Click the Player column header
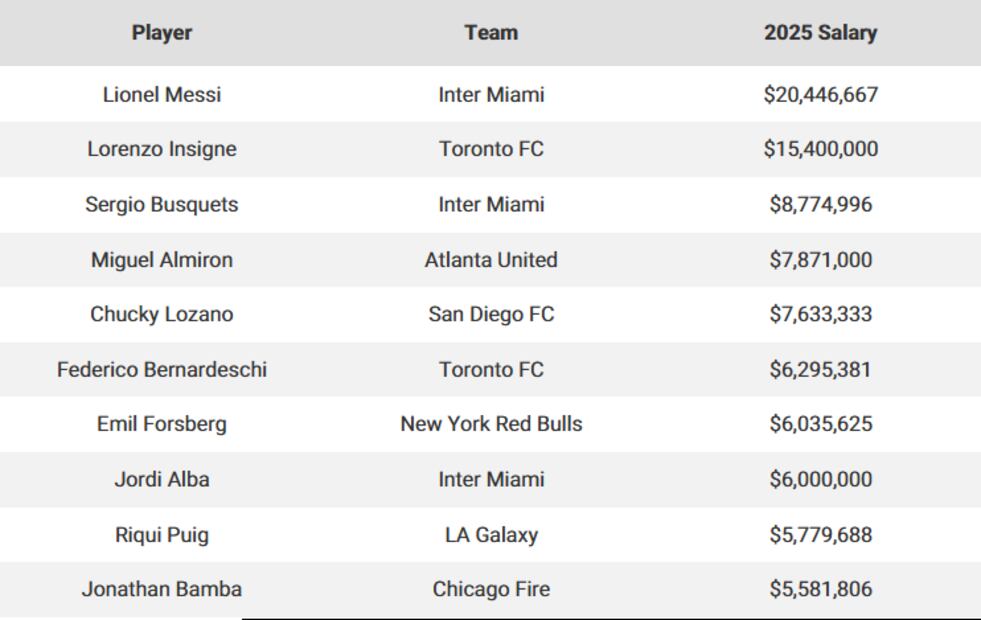981x620 pixels. 161,33
